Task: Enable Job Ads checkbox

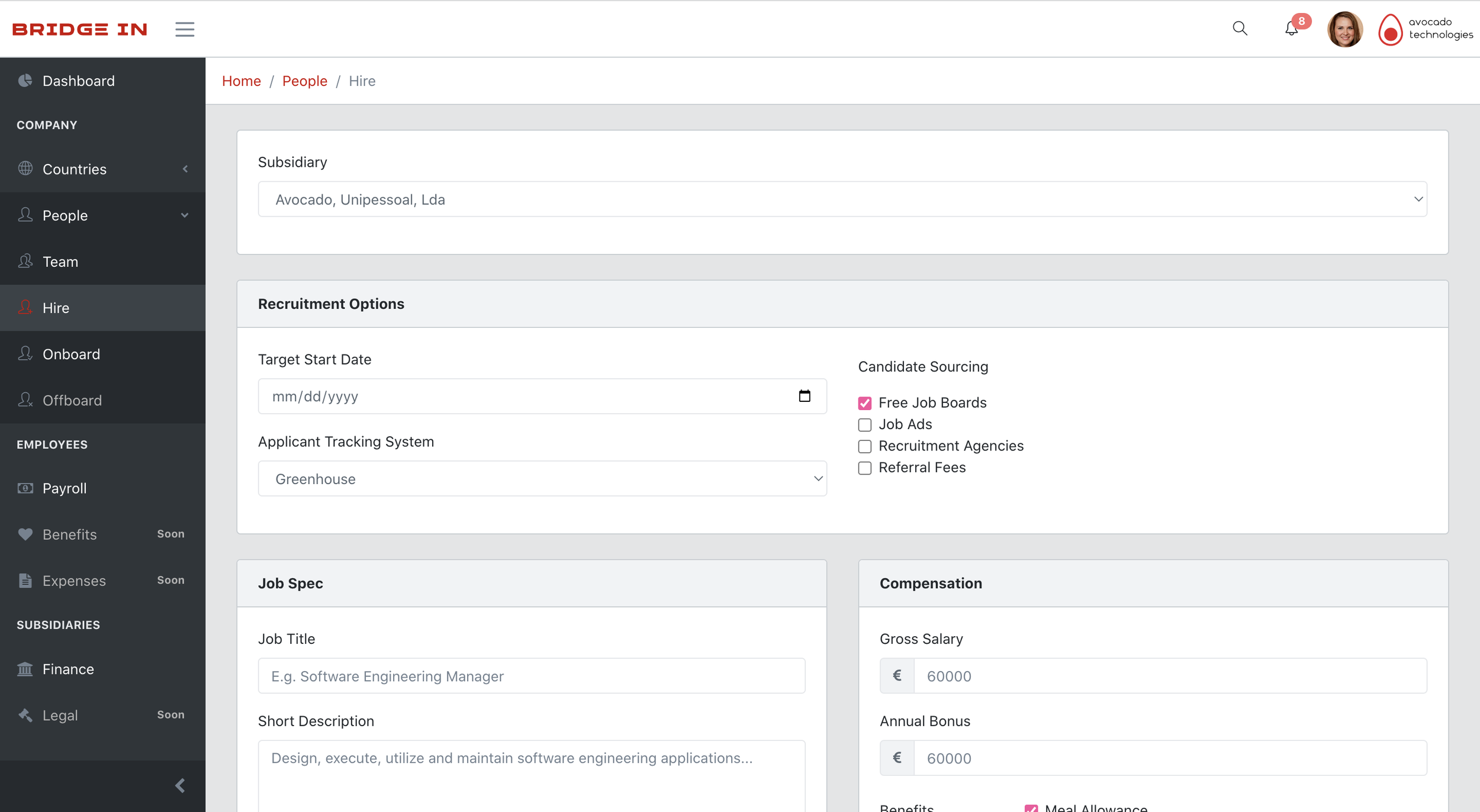Action: pyautogui.click(x=864, y=425)
